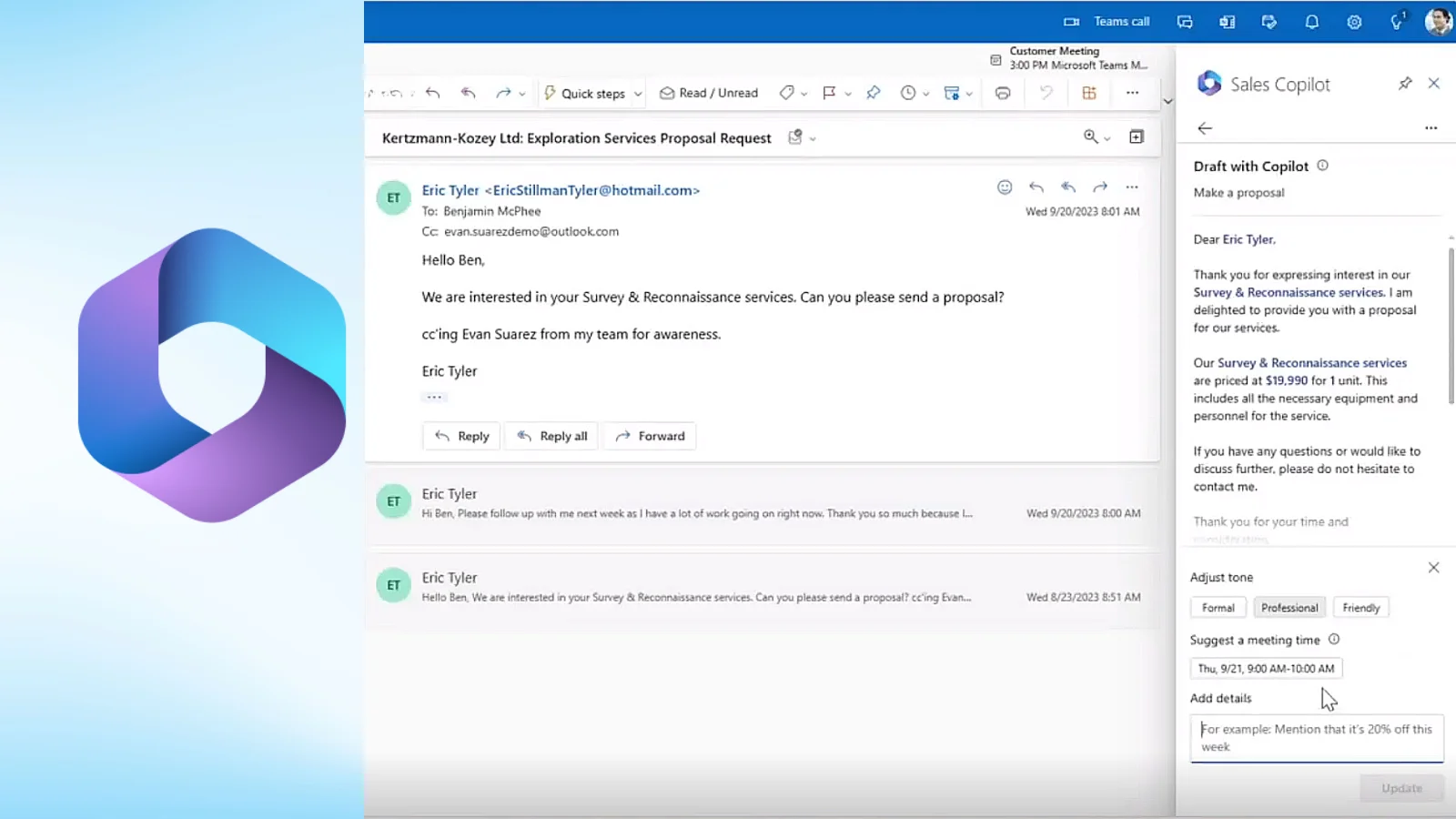Select the Professional tone

(x=1289, y=608)
